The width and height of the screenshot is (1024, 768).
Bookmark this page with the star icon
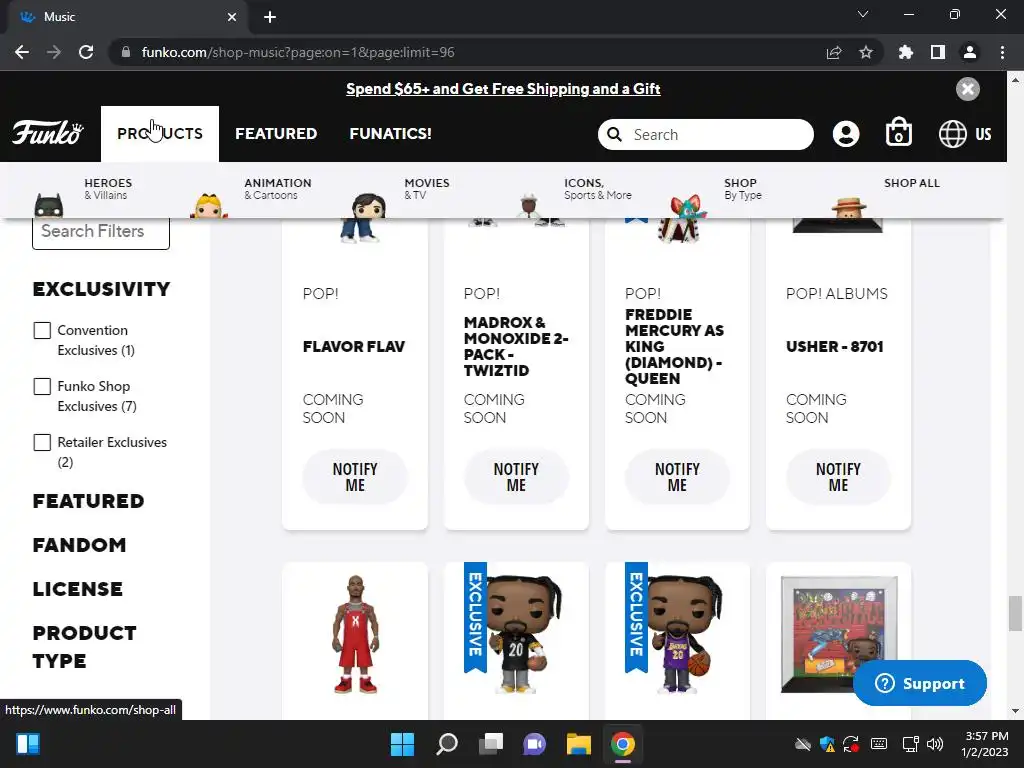(865, 52)
